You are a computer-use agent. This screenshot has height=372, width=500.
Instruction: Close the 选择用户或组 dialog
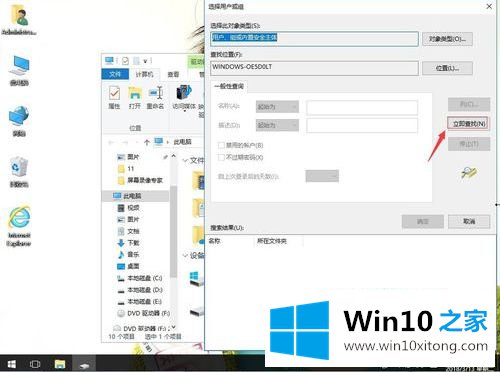click(x=489, y=6)
